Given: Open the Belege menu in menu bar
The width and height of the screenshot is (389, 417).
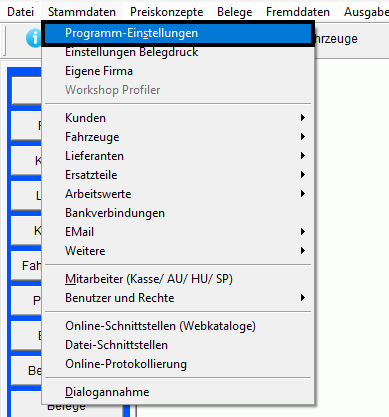Looking at the screenshot, I should tap(235, 12).
